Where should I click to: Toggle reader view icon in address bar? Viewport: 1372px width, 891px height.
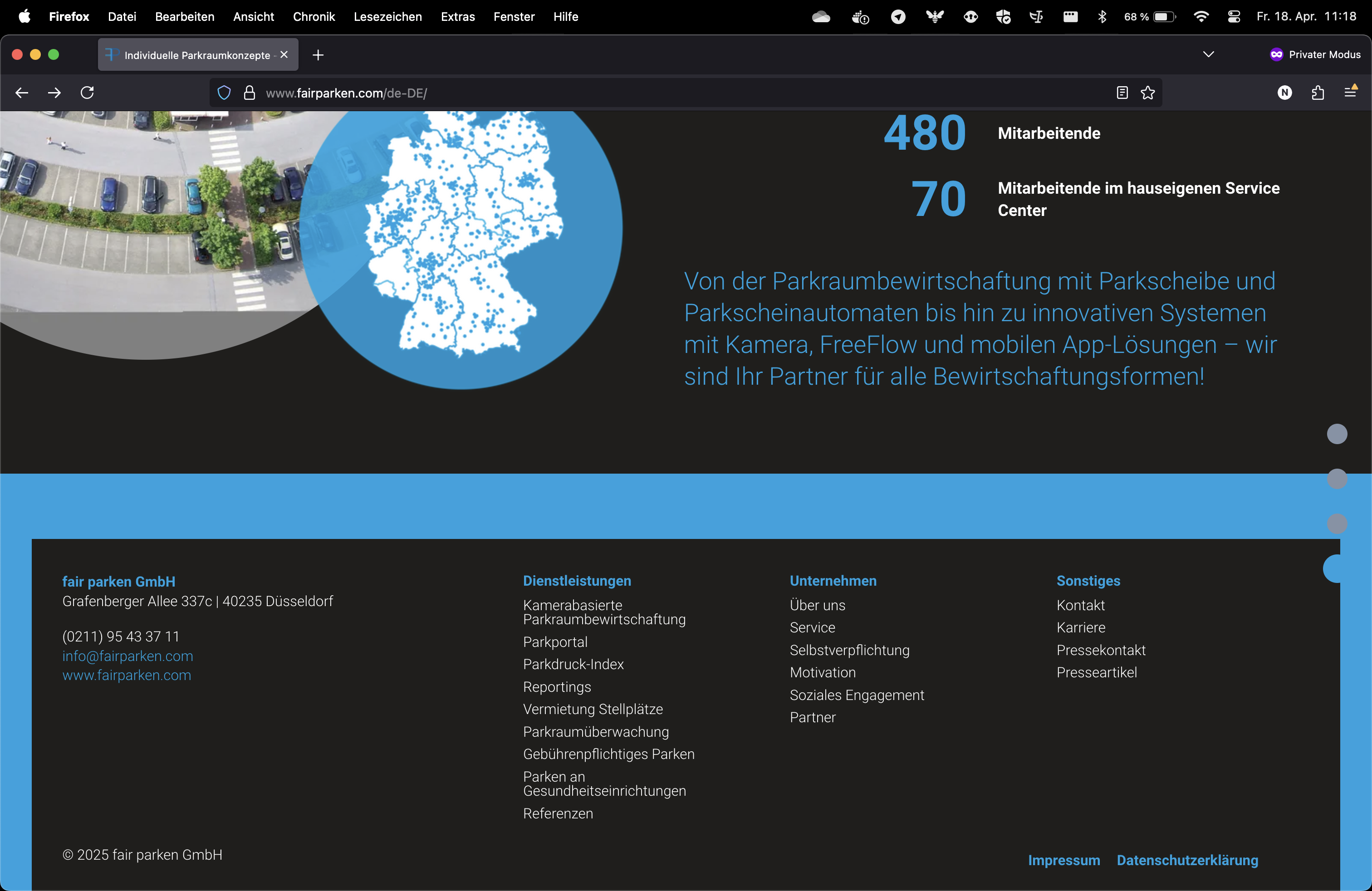point(1122,93)
